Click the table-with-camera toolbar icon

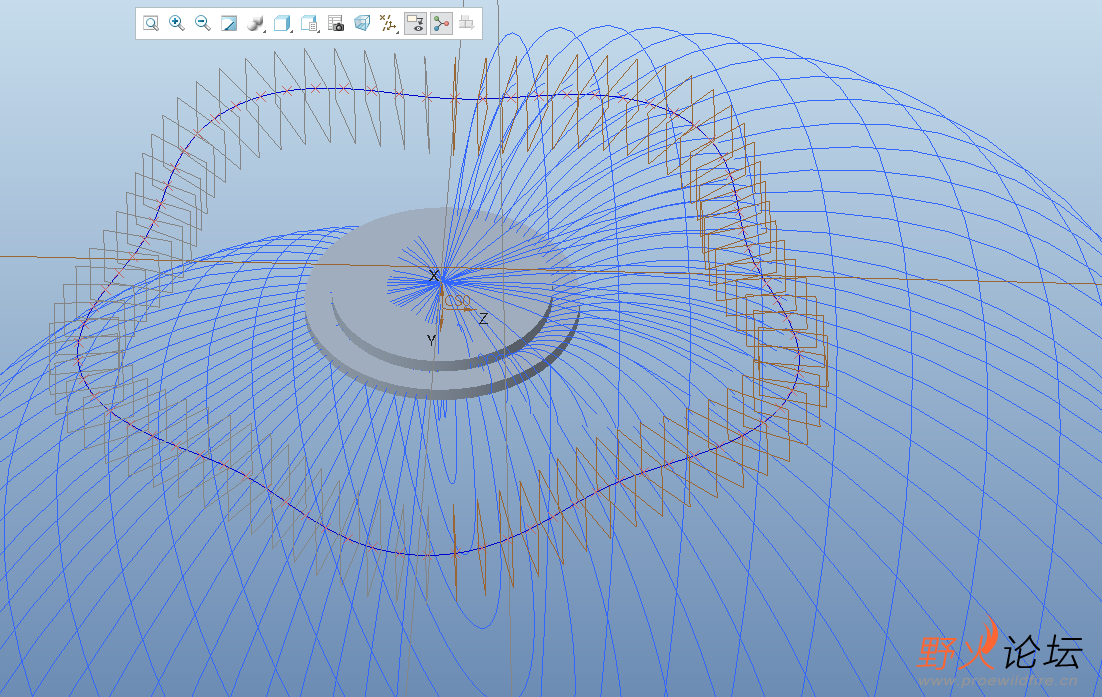pyautogui.click(x=336, y=23)
